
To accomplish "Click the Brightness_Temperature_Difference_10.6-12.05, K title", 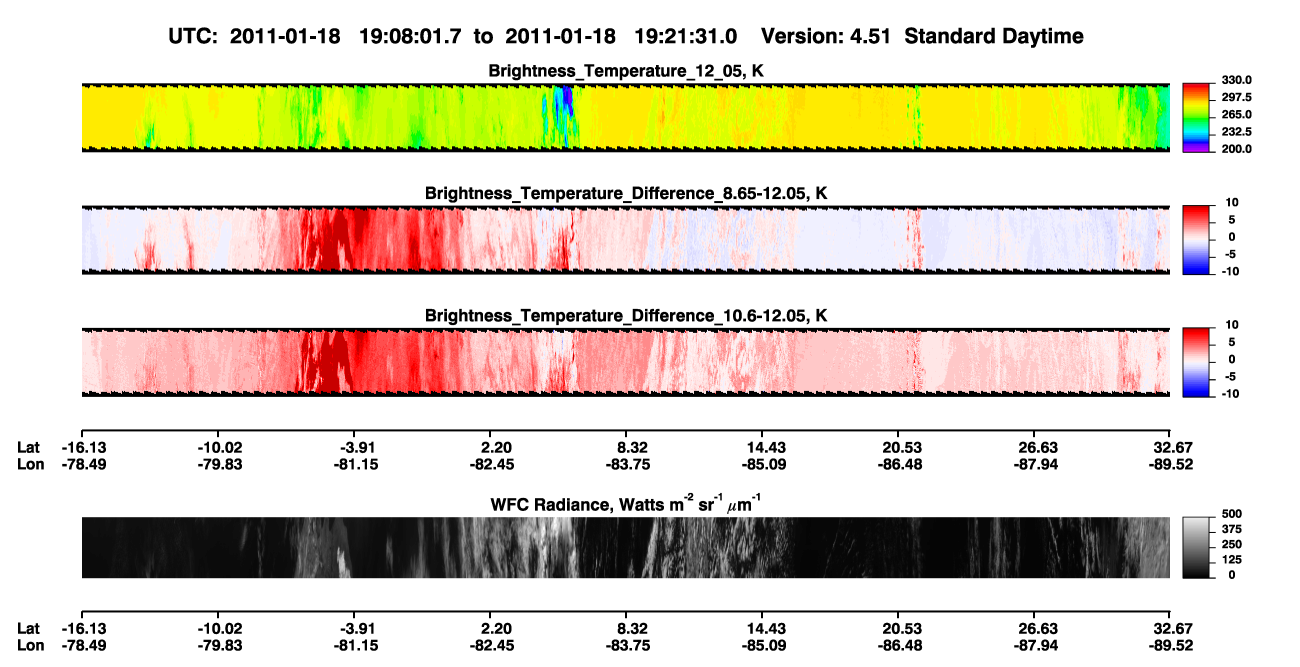I will pos(626,316).
